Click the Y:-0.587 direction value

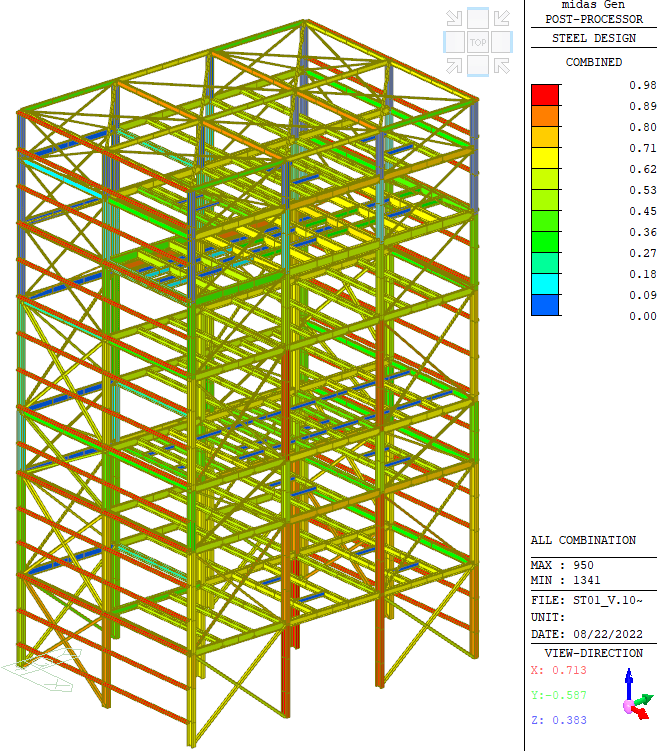(559, 695)
